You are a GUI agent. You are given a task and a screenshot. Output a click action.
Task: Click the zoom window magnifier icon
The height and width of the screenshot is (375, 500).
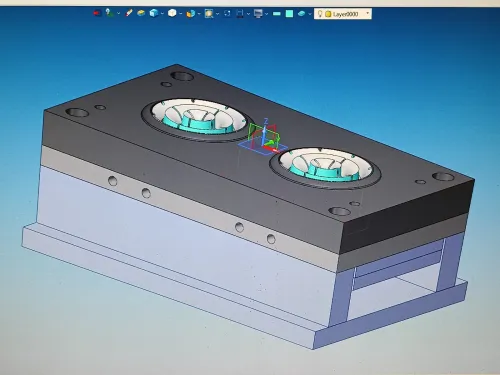209,14
